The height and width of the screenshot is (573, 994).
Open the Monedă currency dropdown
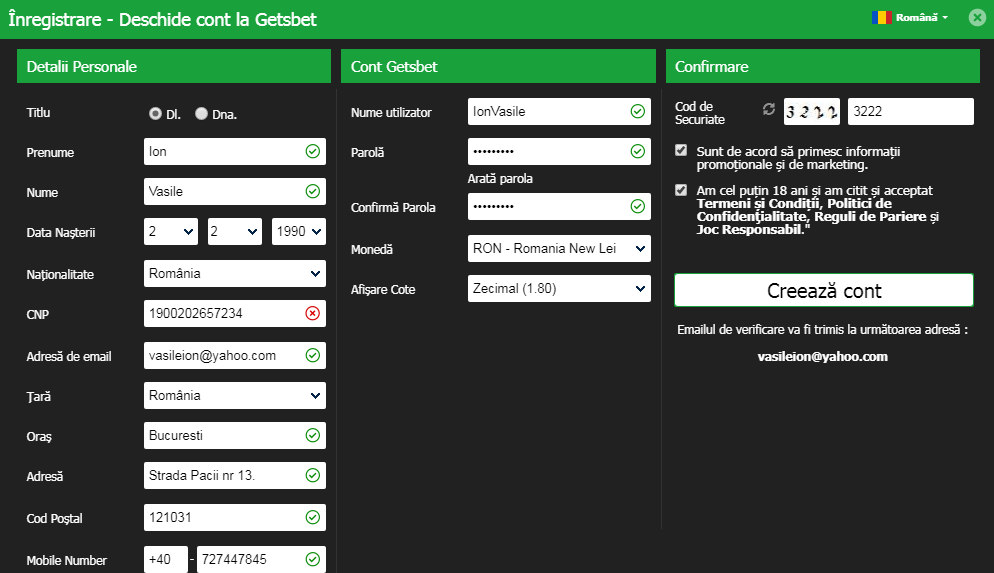tap(559, 248)
